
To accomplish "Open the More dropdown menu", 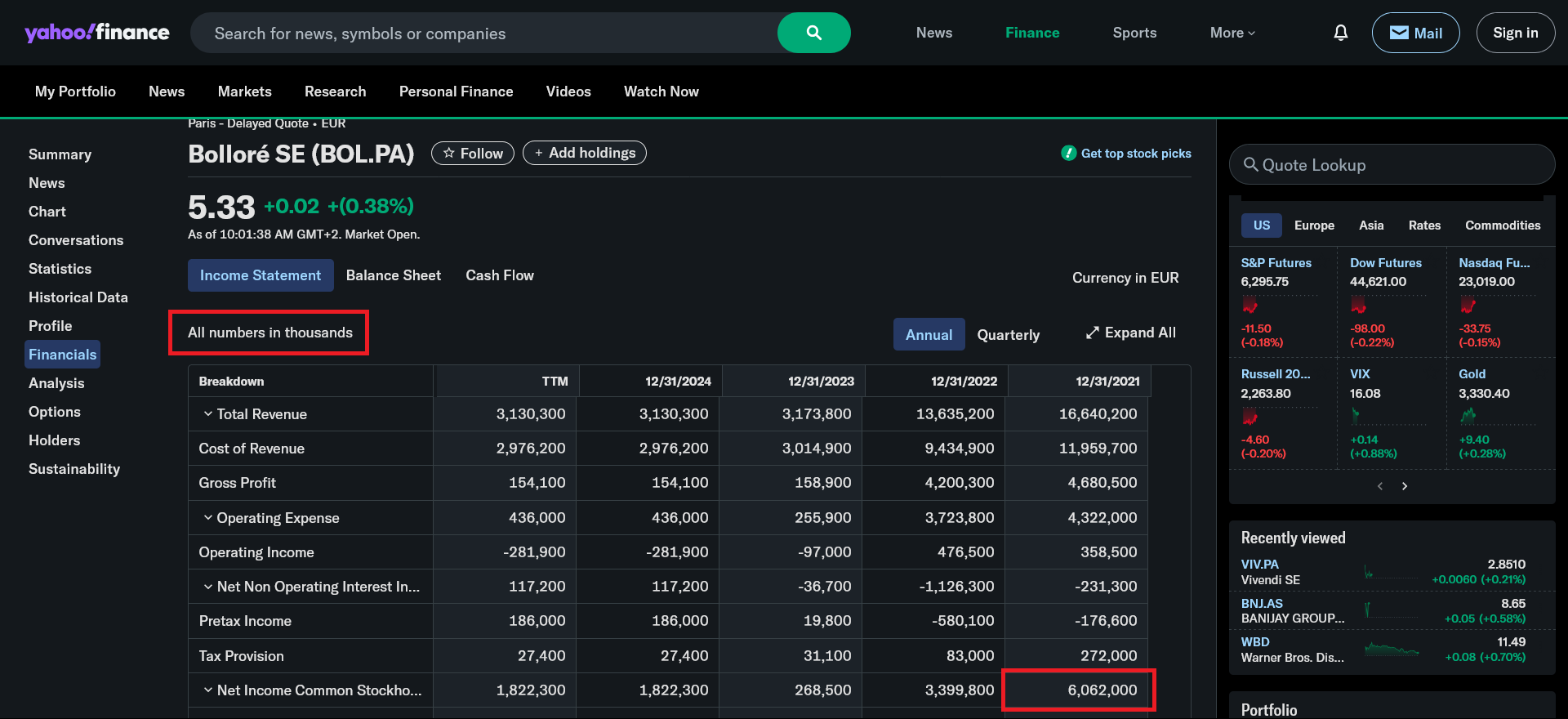I will tap(1232, 33).
